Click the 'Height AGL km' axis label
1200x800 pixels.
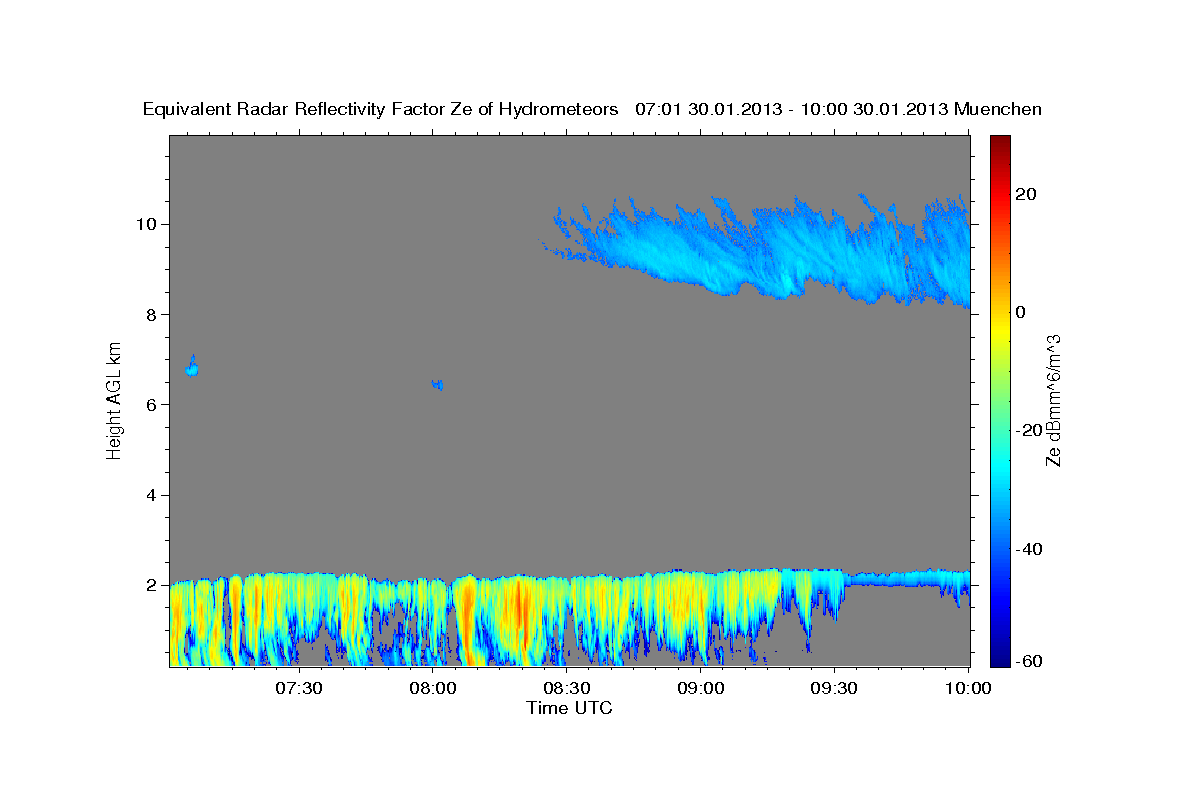(115, 401)
